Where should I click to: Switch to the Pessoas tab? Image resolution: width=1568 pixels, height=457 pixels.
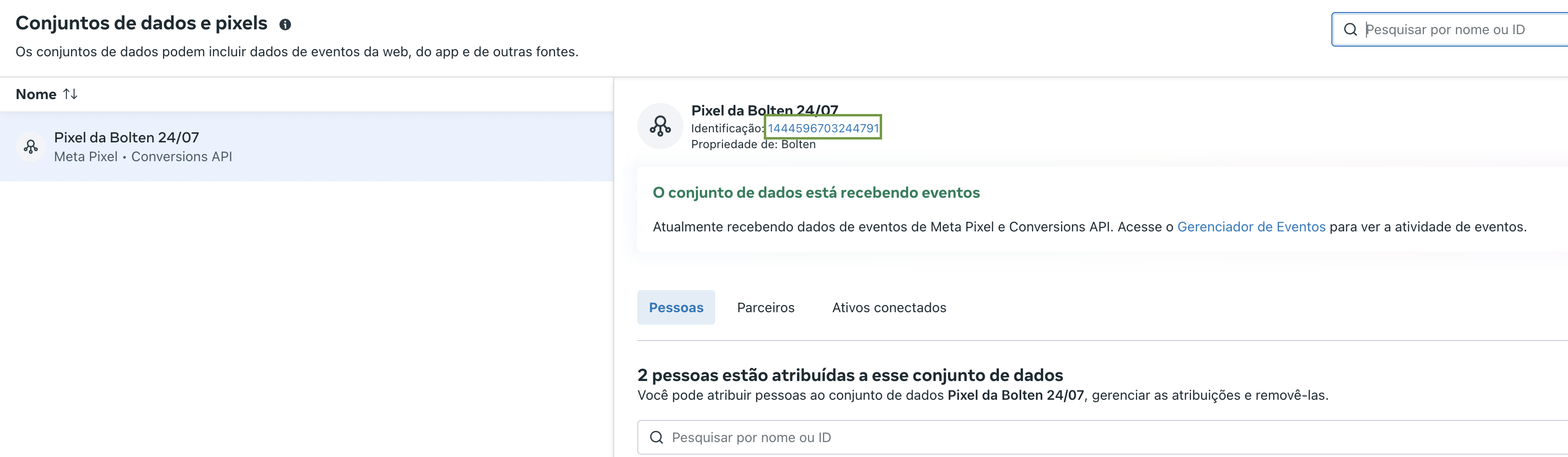pyautogui.click(x=676, y=308)
